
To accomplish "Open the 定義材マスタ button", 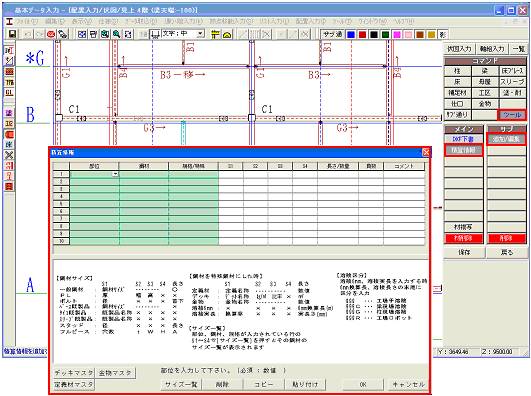I will point(74,384).
